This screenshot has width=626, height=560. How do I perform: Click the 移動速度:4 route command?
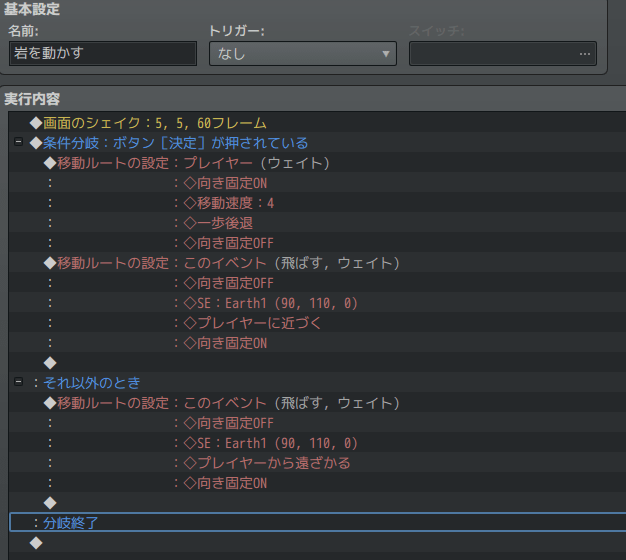pos(224,203)
